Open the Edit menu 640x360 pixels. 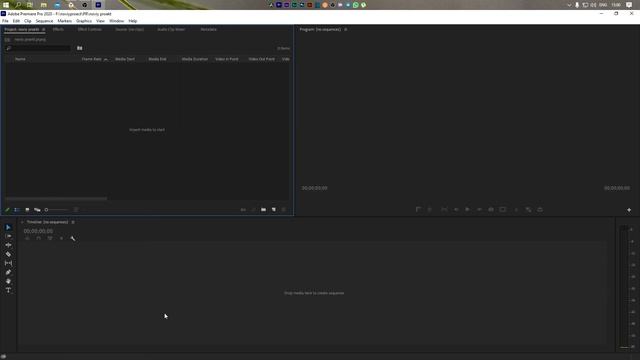pyautogui.click(x=16, y=21)
